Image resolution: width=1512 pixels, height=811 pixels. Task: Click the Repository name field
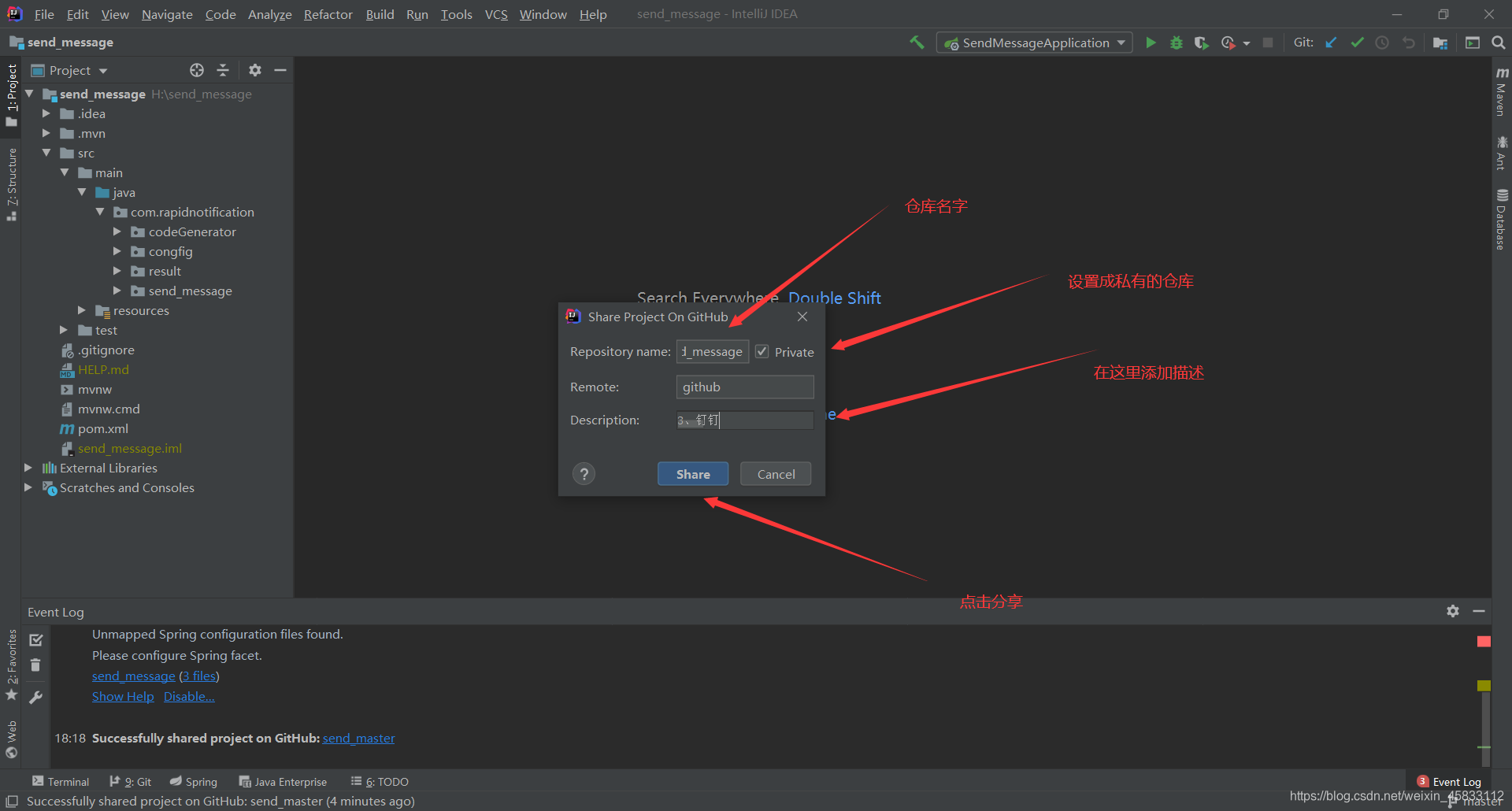click(712, 352)
